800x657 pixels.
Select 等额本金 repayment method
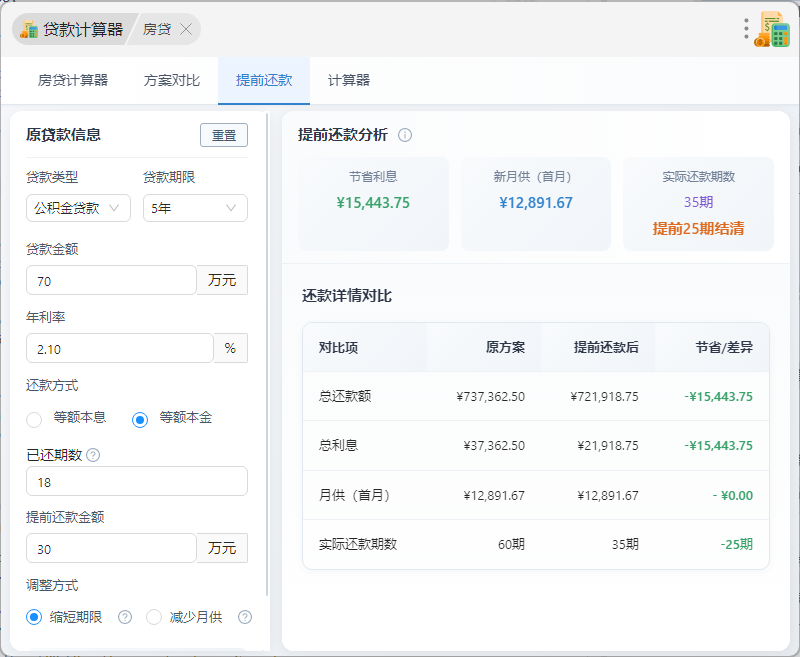point(141,419)
